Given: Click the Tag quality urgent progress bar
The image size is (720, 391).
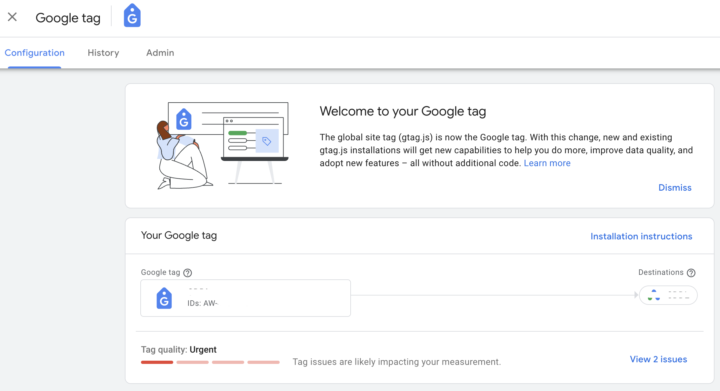Looking at the screenshot, I should pyautogui.click(x=210, y=362).
